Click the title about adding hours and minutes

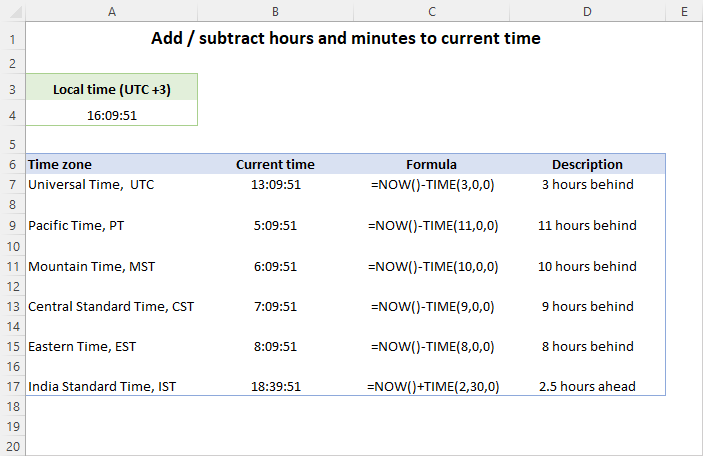346,39
